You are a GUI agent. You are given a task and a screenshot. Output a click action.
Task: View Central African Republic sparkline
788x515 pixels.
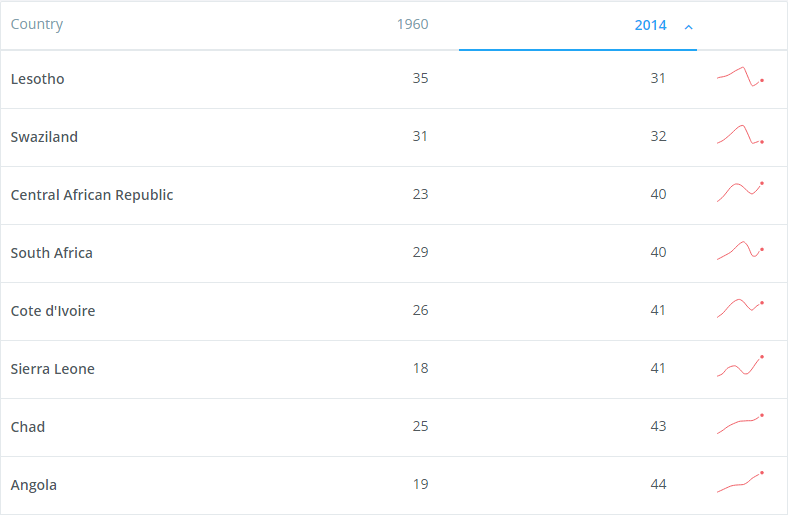(x=740, y=192)
